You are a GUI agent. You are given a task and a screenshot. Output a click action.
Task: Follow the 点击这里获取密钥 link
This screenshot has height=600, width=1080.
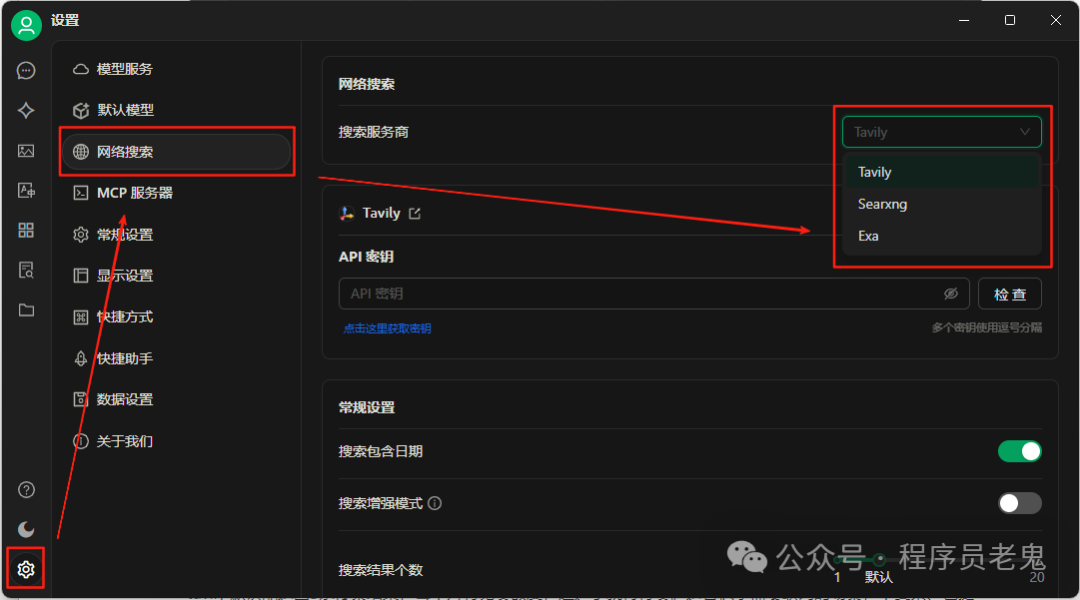click(387, 329)
